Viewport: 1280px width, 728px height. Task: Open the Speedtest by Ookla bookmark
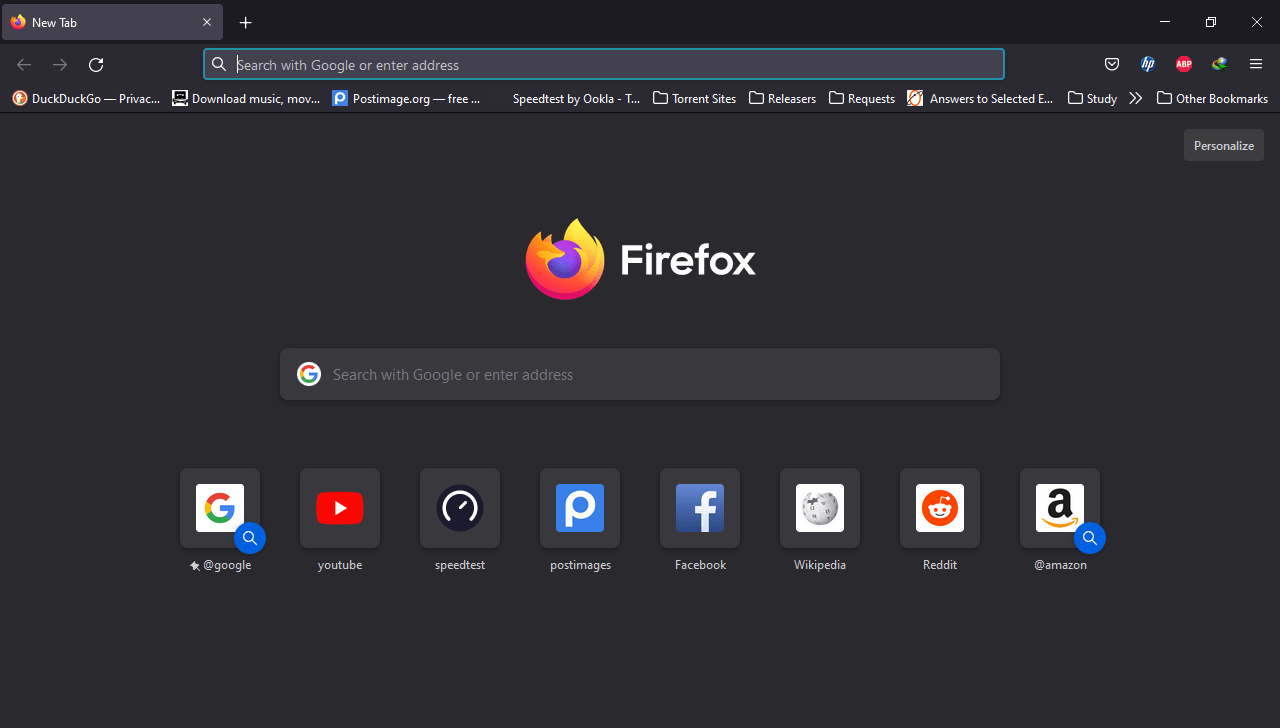(x=566, y=98)
